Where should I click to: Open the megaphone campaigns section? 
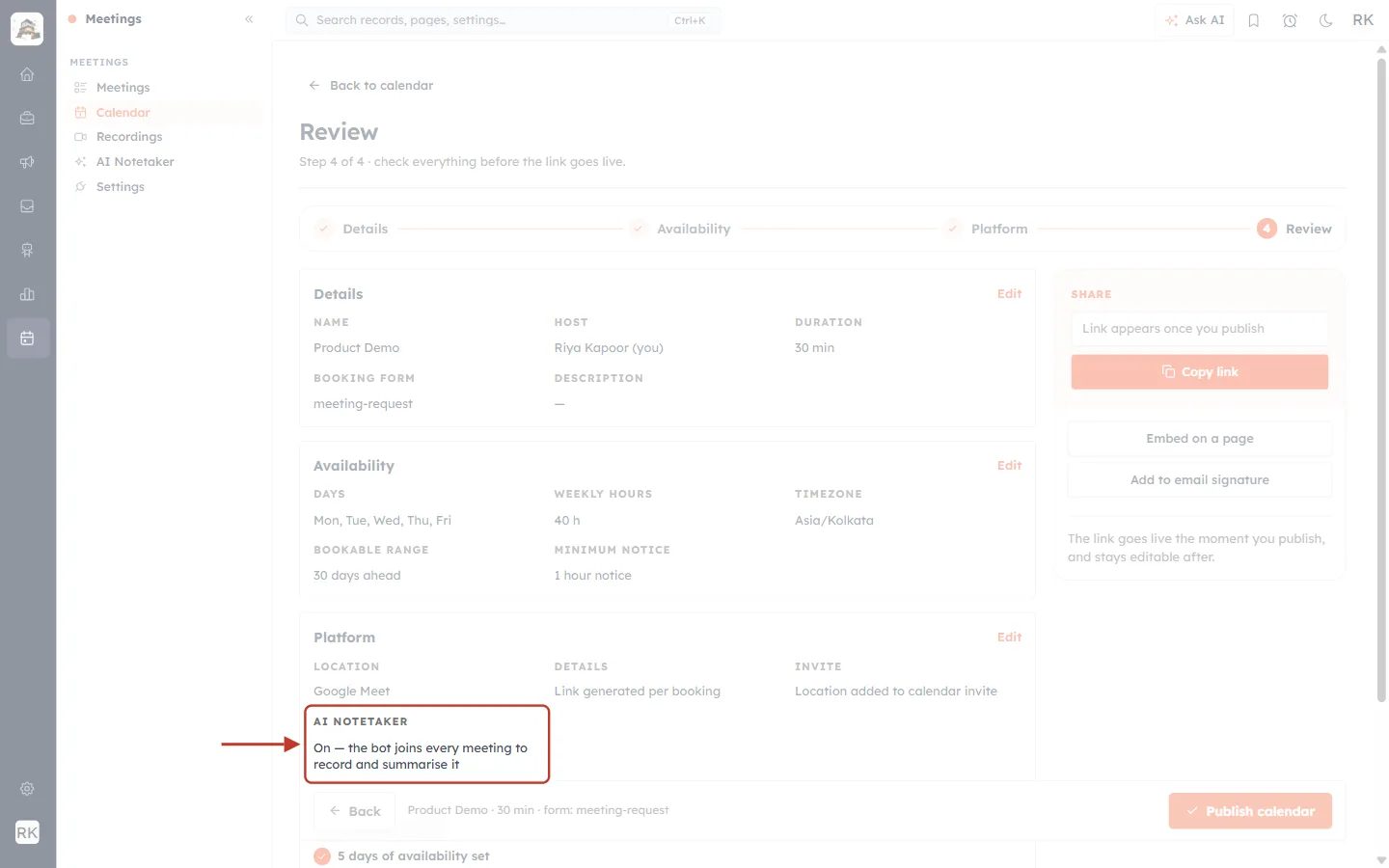click(x=27, y=162)
